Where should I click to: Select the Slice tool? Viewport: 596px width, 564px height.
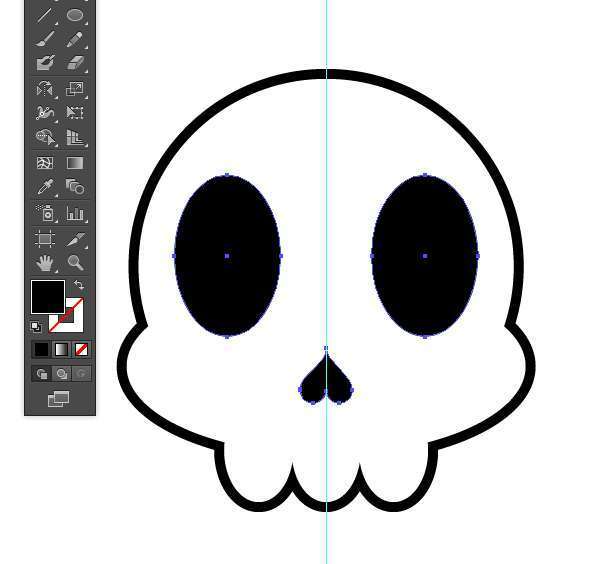pyautogui.click(x=75, y=239)
